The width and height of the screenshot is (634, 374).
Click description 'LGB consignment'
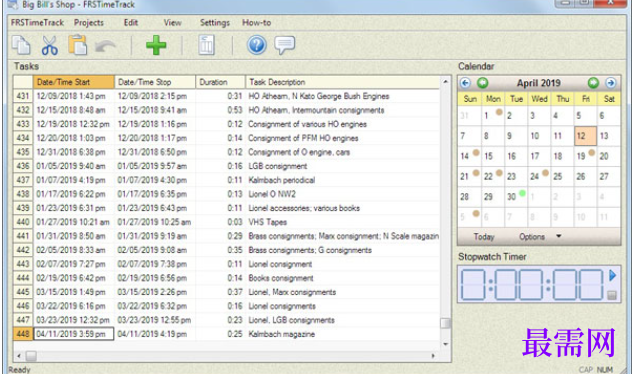coord(277,166)
